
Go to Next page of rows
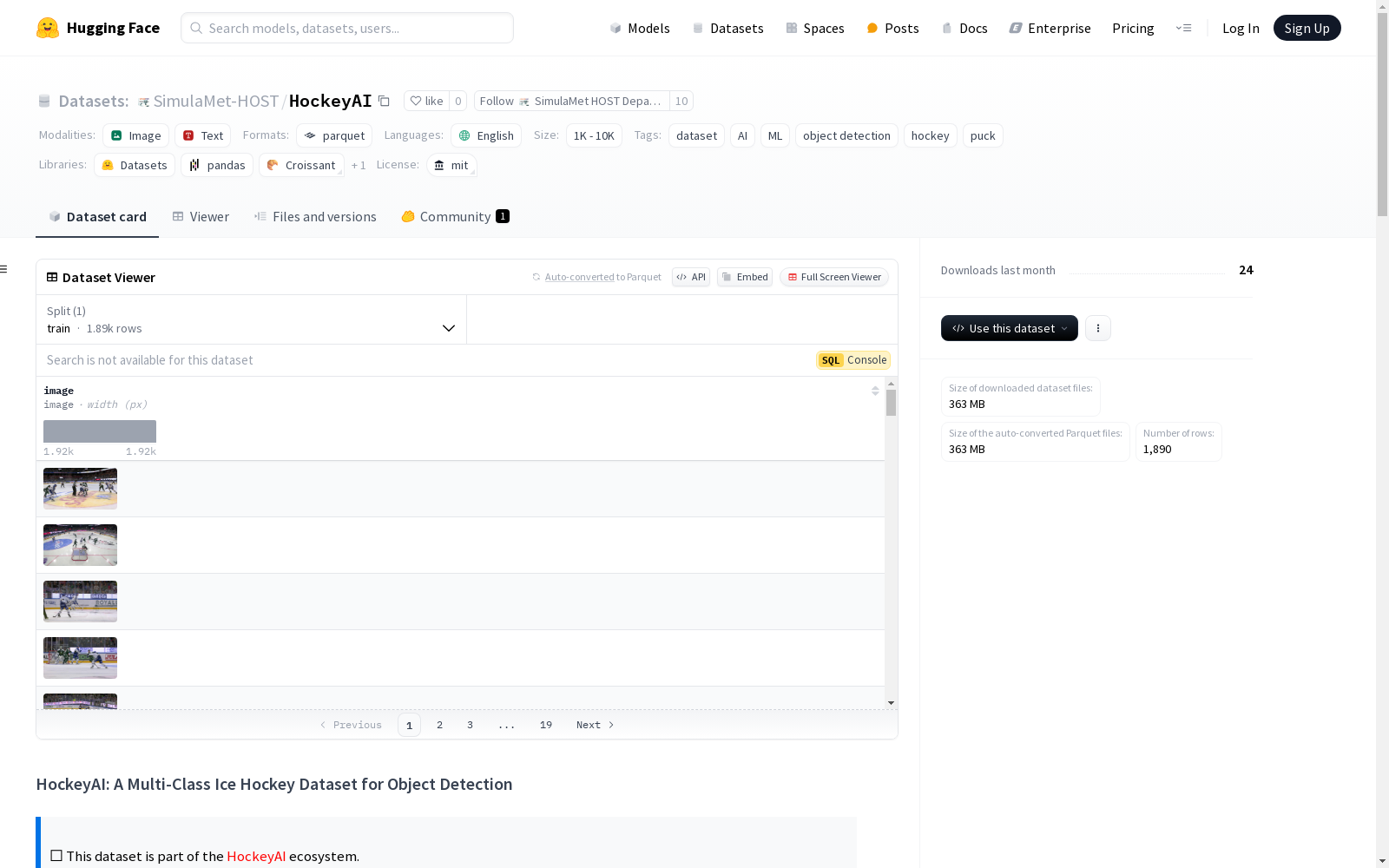[596, 725]
